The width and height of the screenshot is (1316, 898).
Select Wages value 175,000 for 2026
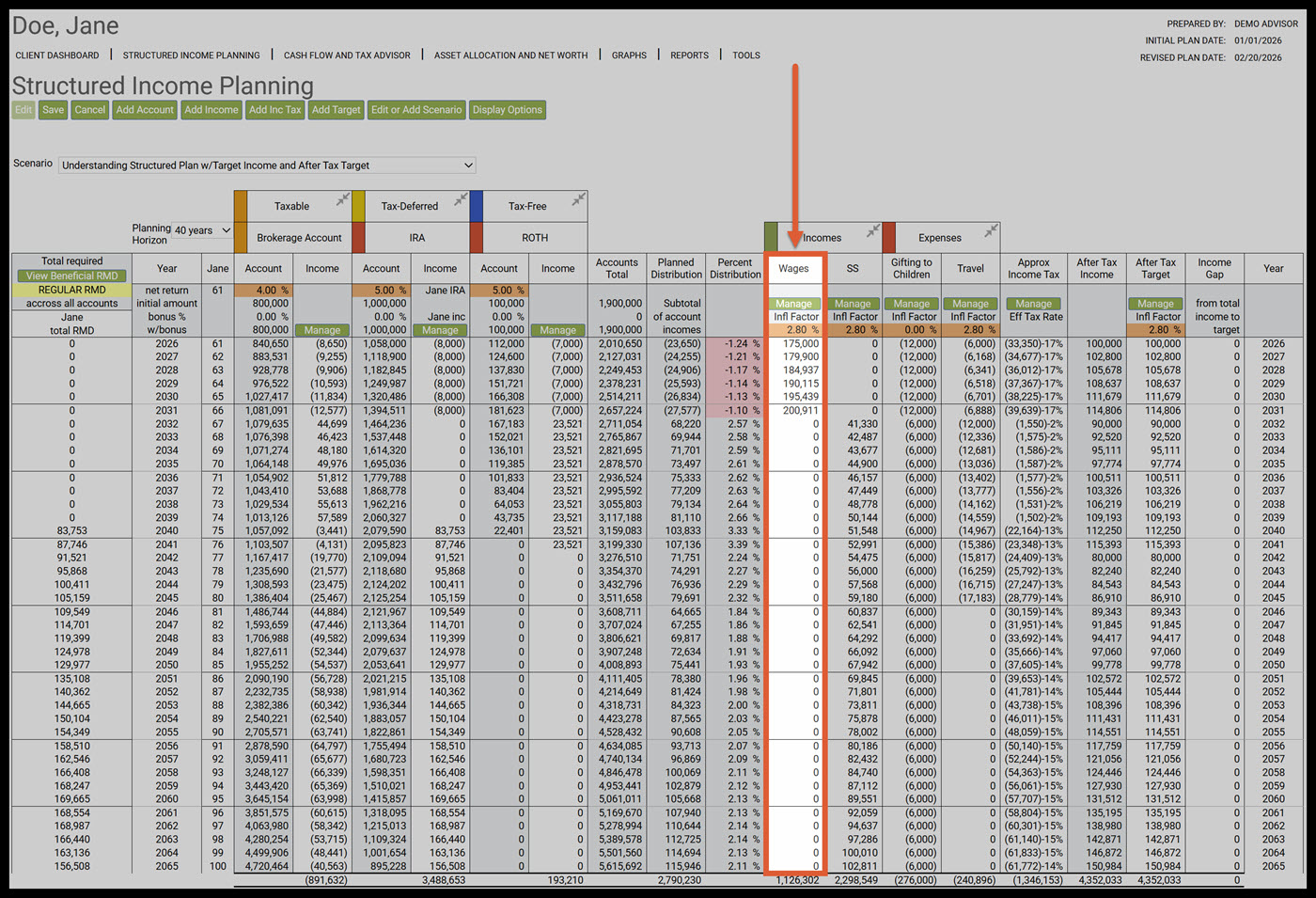click(x=801, y=344)
